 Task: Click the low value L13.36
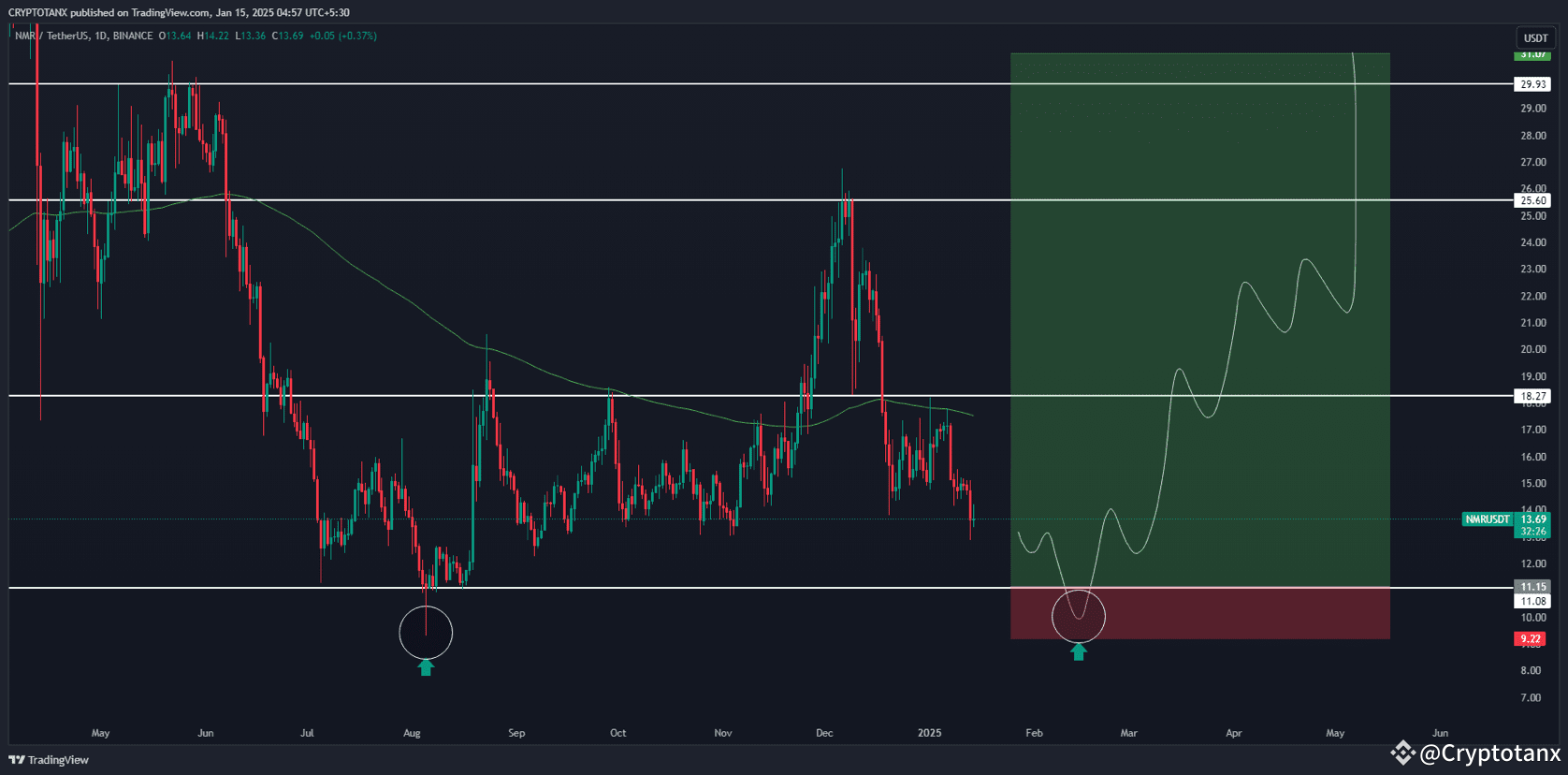251,36
